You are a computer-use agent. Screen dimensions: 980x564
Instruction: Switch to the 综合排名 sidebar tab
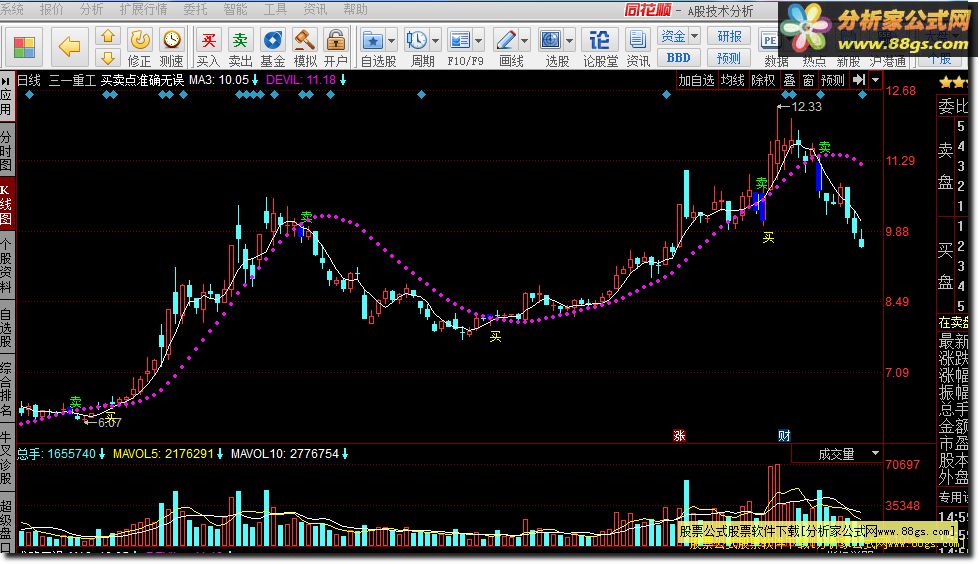[x=6, y=388]
